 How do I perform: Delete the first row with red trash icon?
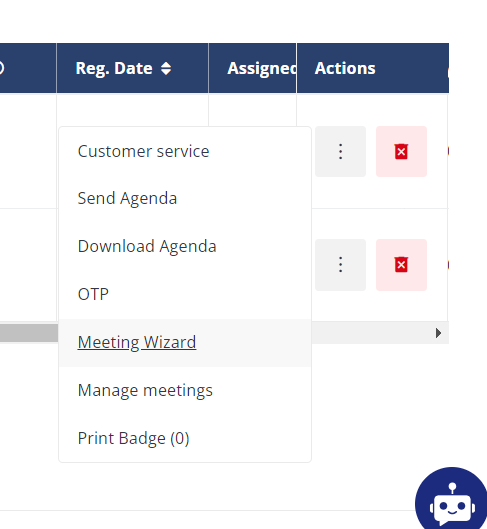click(x=401, y=151)
